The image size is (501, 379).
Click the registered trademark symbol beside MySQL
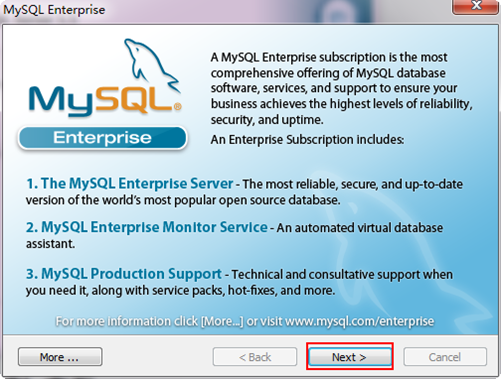(x=178, y=106)
